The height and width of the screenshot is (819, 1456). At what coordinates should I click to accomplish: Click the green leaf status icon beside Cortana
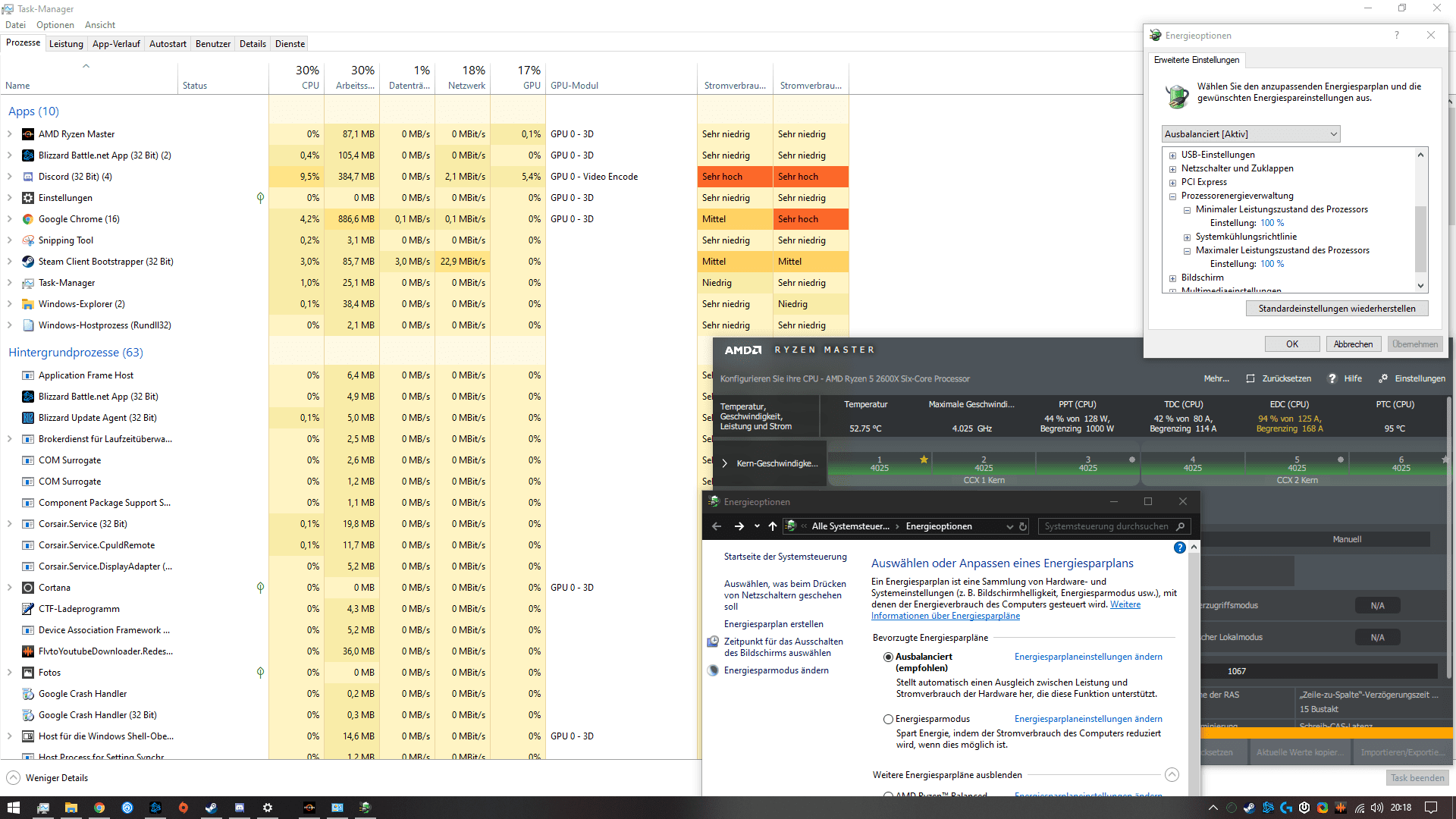(x=260, y=588)
